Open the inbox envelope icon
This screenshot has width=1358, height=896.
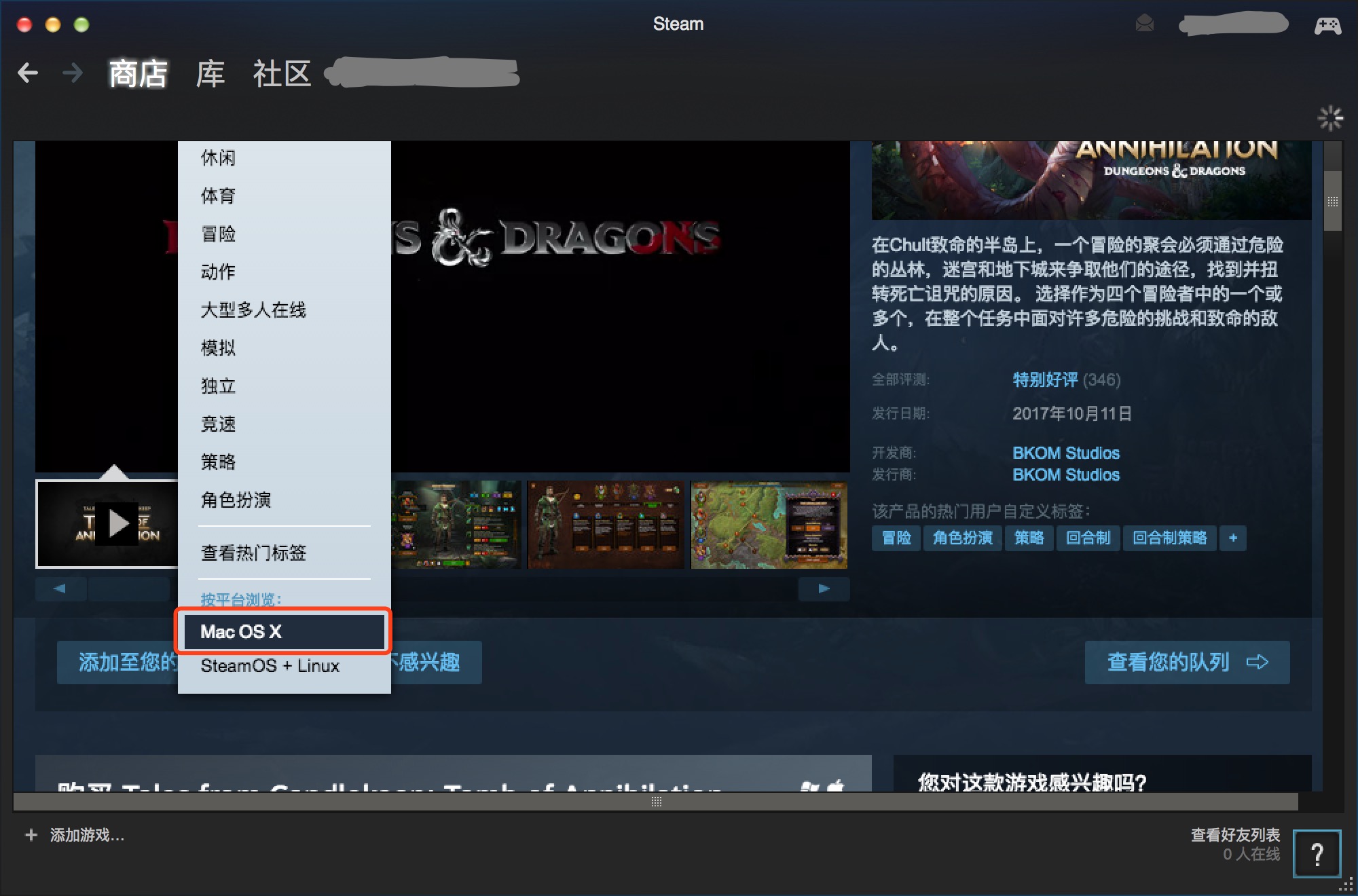[x=1145, y=24]
